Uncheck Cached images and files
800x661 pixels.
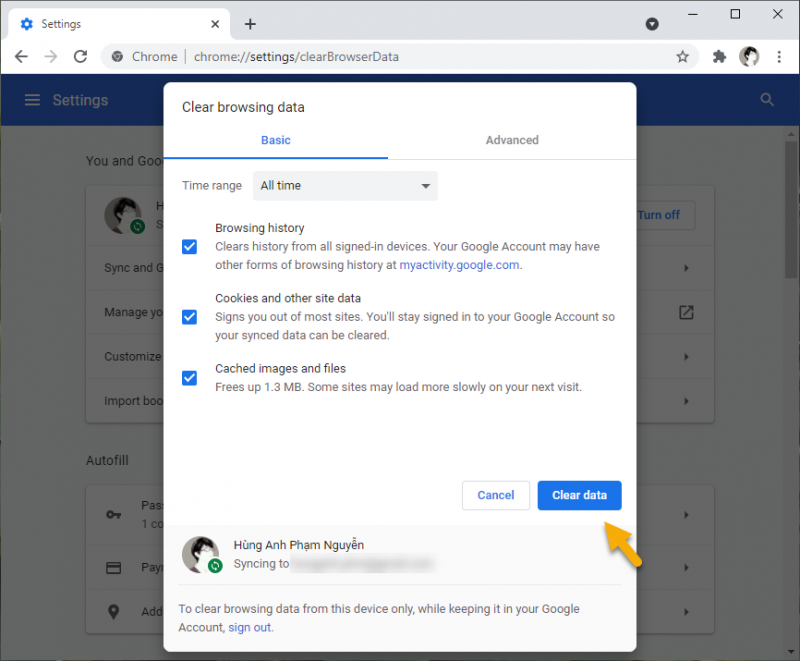pyautogui.click(x=189, y=378)
